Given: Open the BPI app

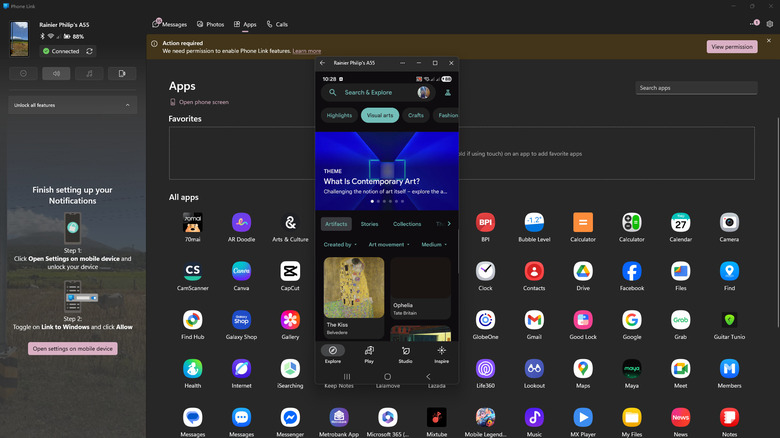Looking at the screenshot, I should pos(485,222).
